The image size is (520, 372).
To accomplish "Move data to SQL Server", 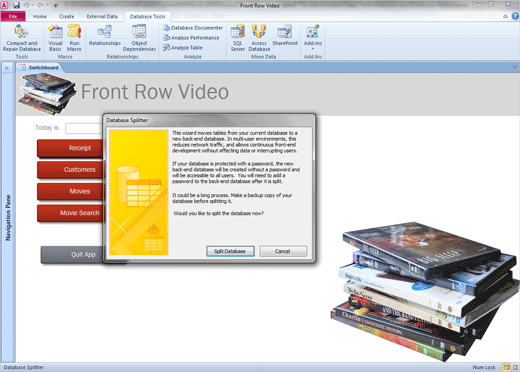I will point(238,38).
